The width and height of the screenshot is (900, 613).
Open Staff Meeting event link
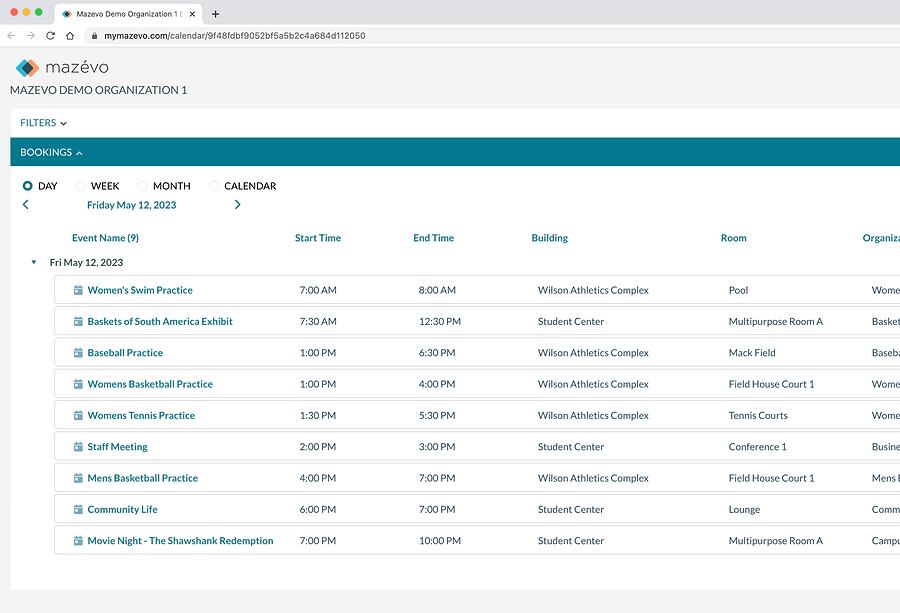(117, 447)
